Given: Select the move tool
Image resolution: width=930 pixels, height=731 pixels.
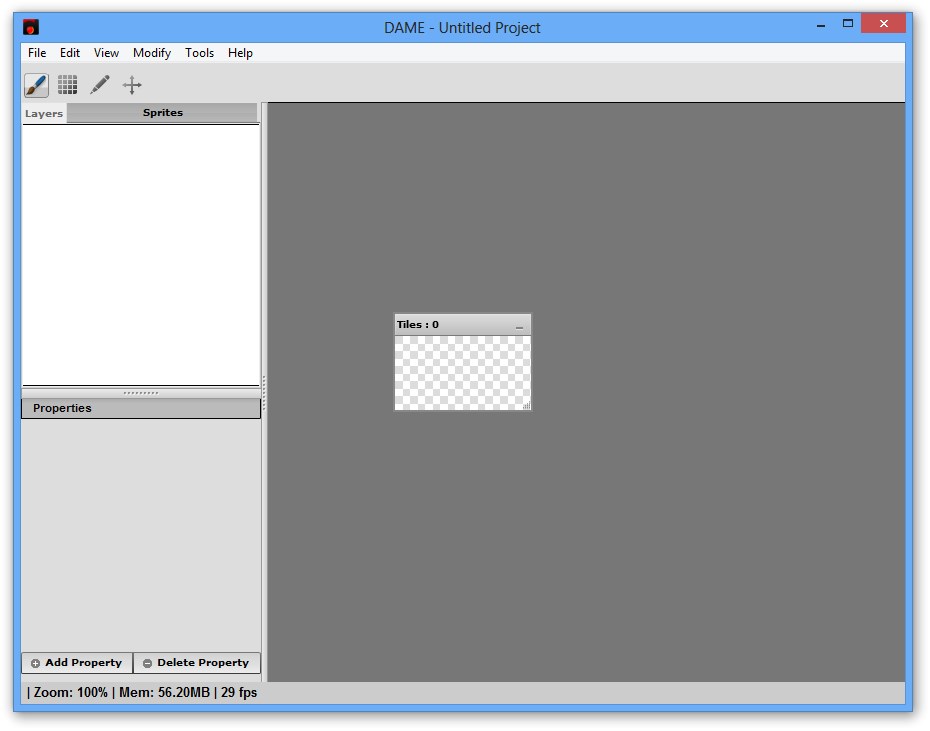Looking at the screenshot, I should click(x=131, y=85).
